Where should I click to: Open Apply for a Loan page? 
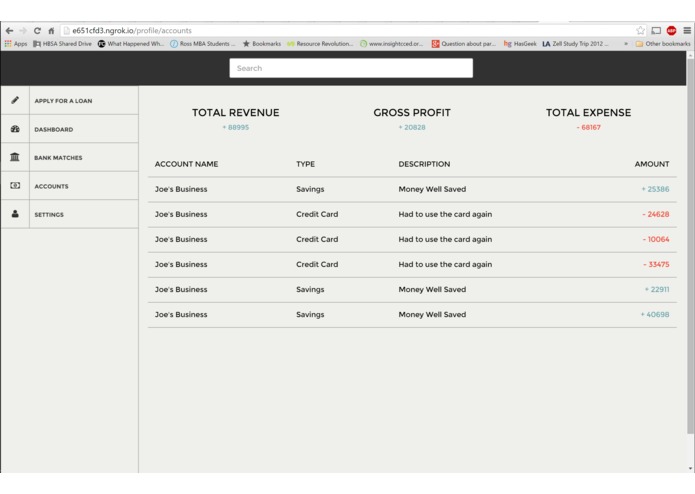click(63, 101)
